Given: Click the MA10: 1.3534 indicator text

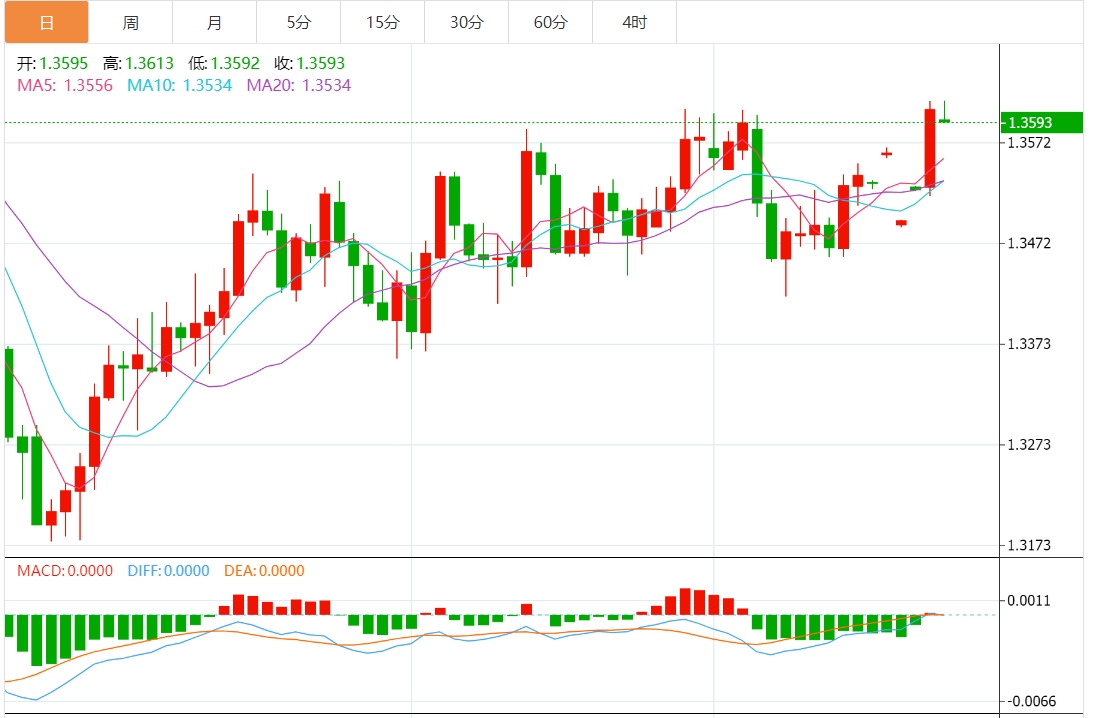Looking at the screenshot, I should (x=179, y=86).
